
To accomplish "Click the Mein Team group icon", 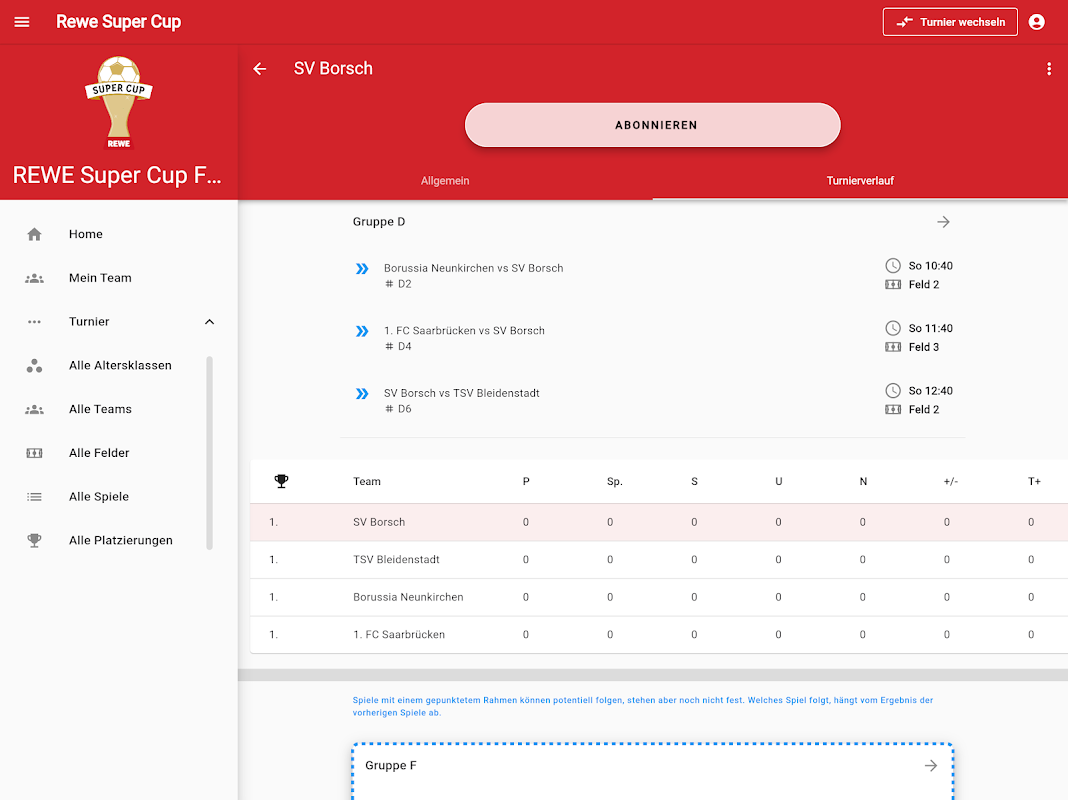I will [34, 278].
